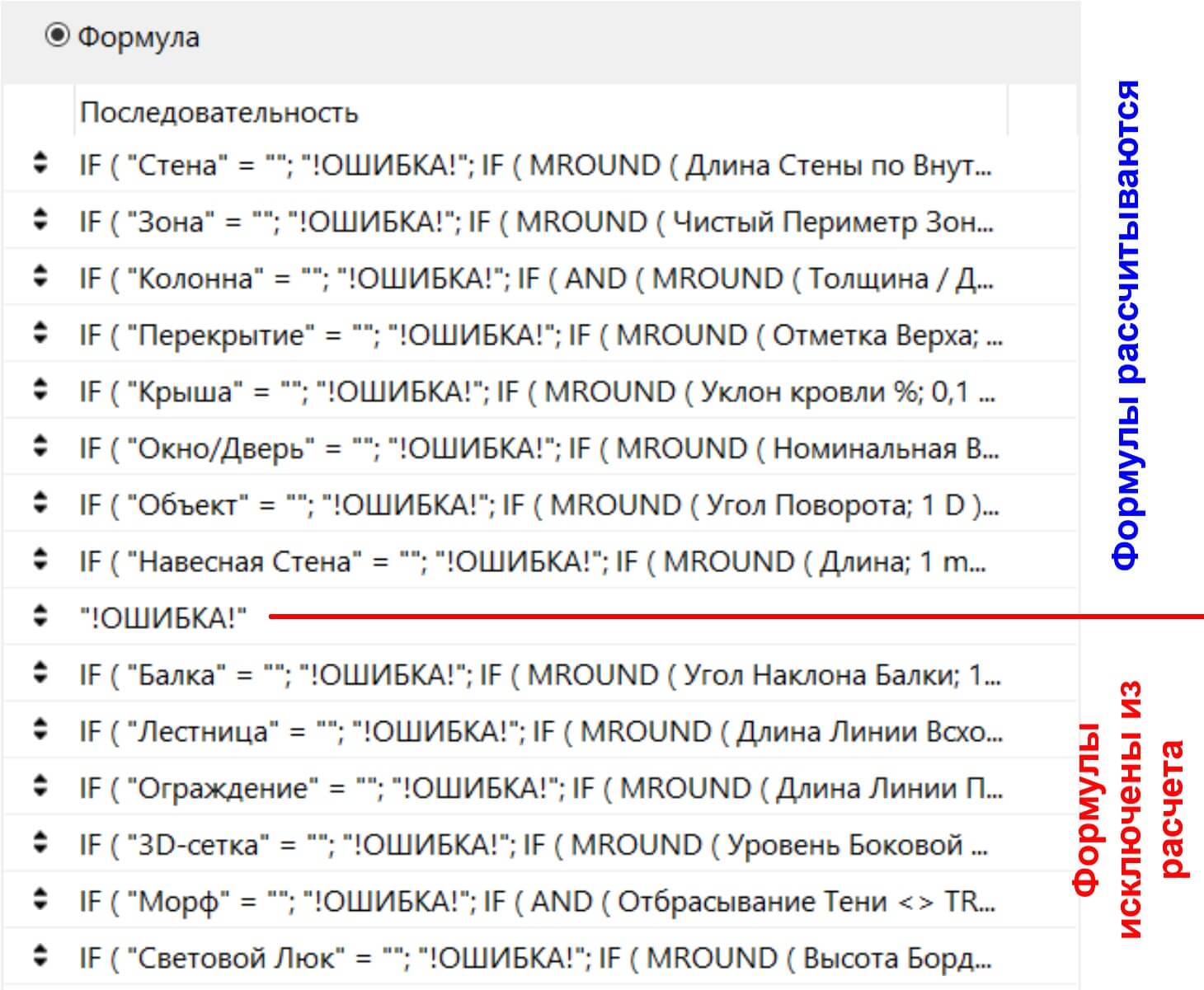Select the formula row starting IF ( "Световой Люк"

(540, 957)
